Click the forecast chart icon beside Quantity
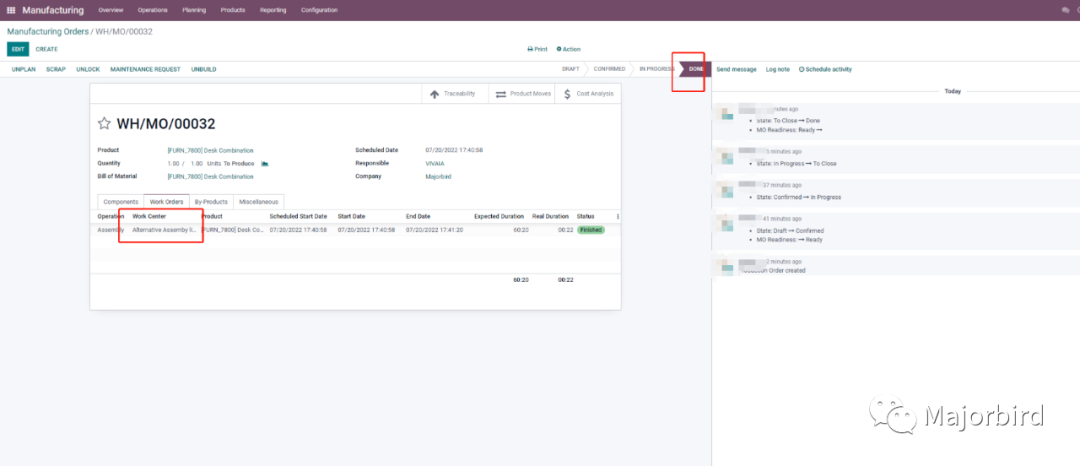Viewport: 1080px width, 466px height. click(x=265, y=163)
